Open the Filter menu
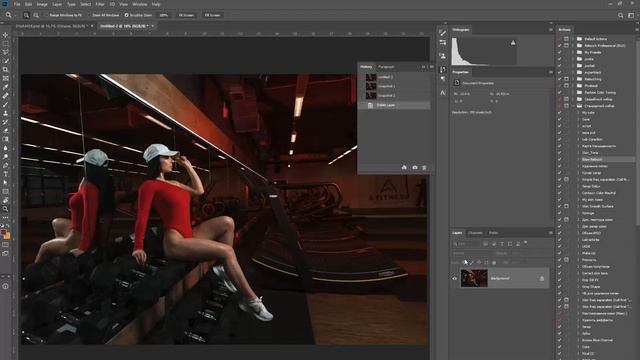 click(x=100, y=4)
